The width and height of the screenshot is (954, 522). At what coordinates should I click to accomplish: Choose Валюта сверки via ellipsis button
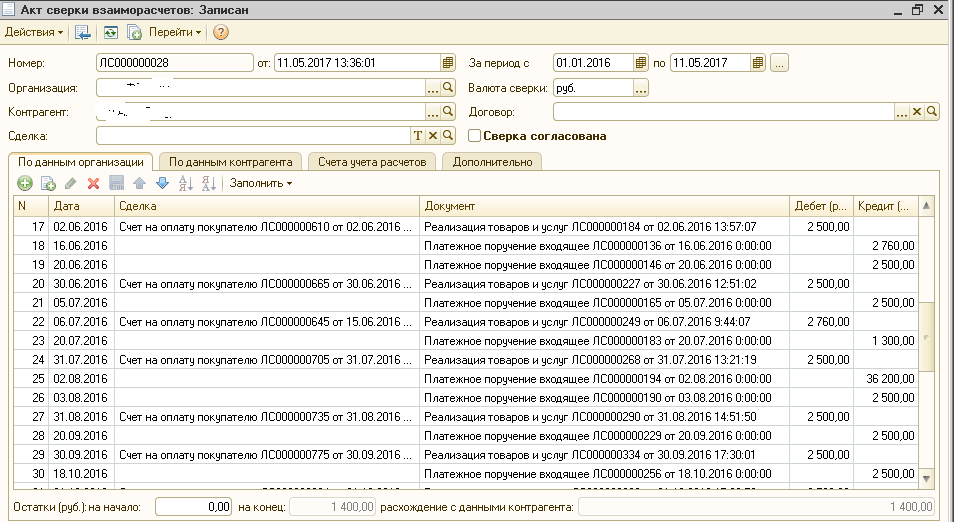(641, 88)
